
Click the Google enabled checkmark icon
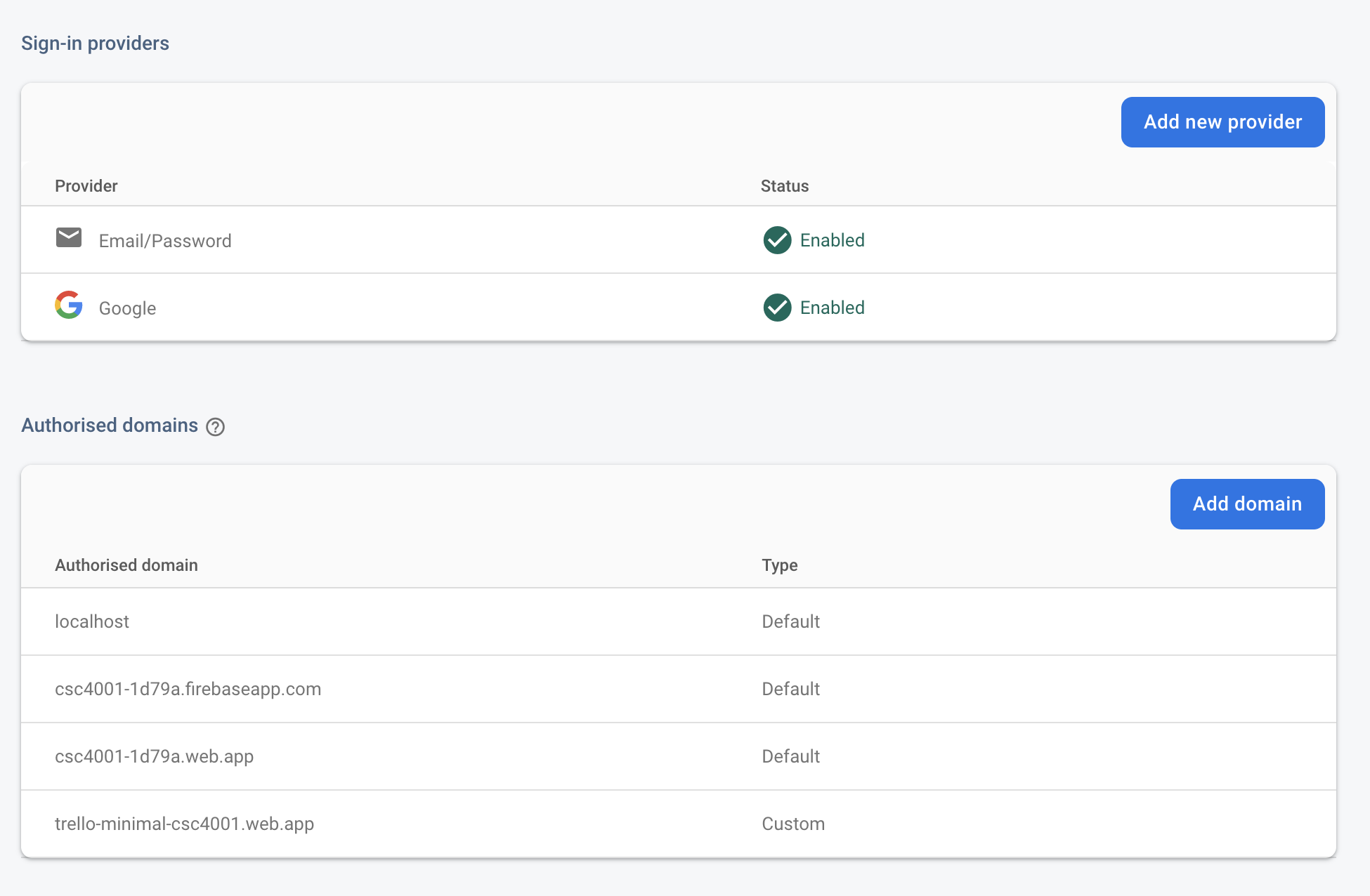(777, 308)
